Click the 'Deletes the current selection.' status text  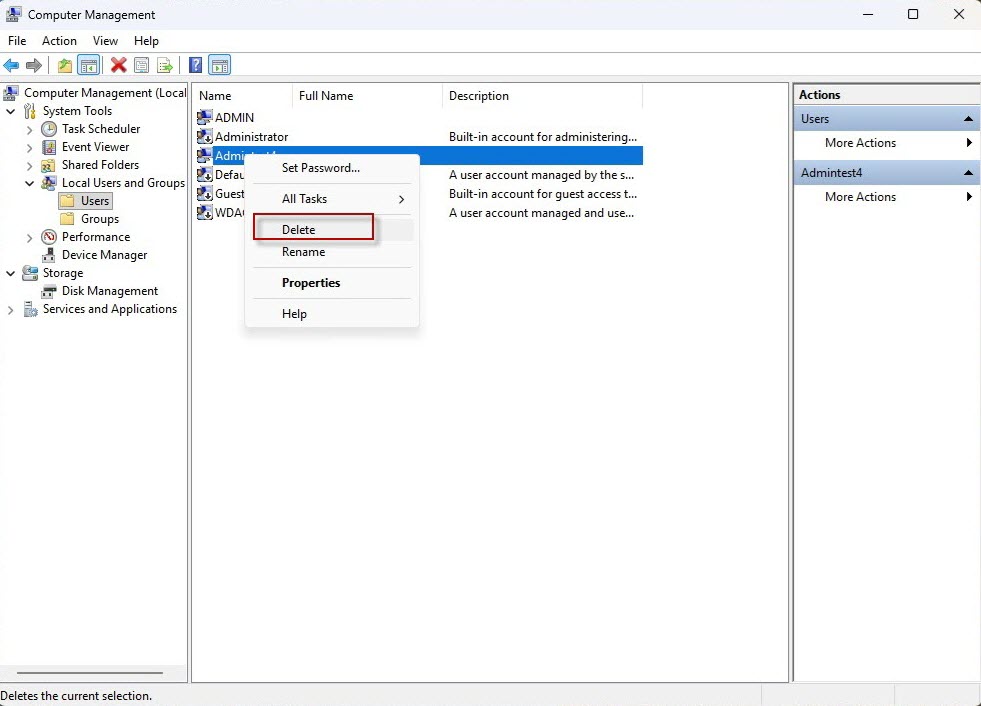tap(76, 695)
